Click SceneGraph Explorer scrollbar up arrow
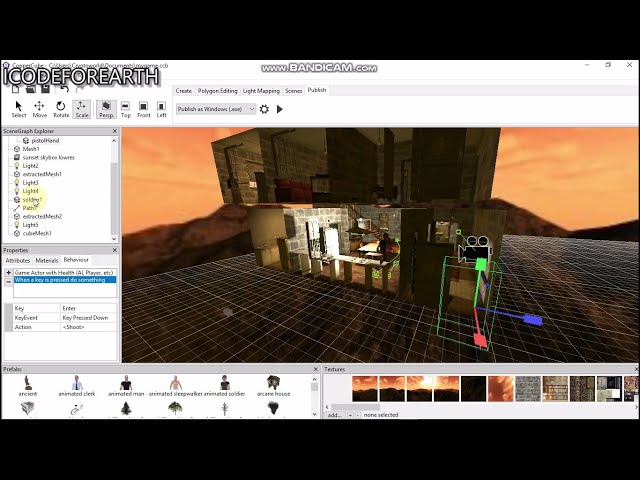The height and width of the screenshot is (480, 640). 114,140
